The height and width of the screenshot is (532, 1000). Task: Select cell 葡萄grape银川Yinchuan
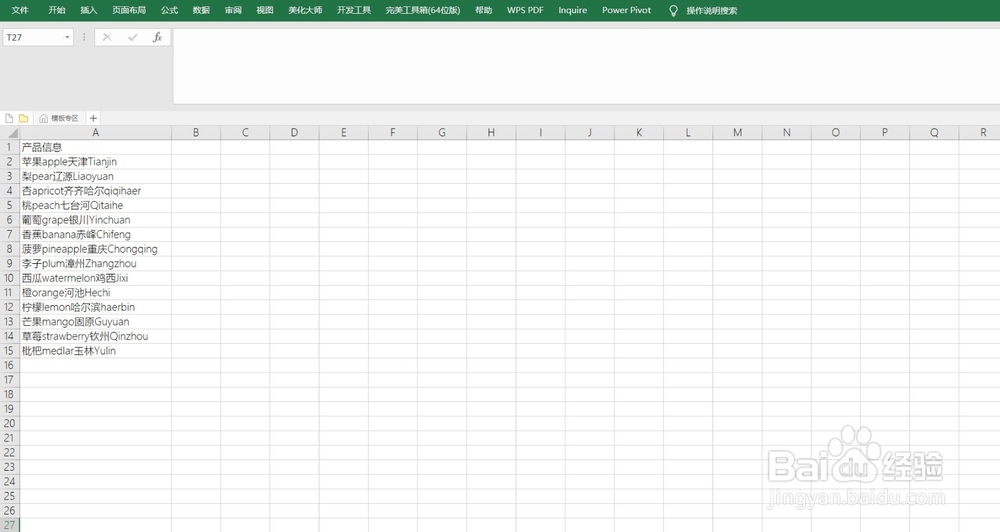click(x=96, y=220)
